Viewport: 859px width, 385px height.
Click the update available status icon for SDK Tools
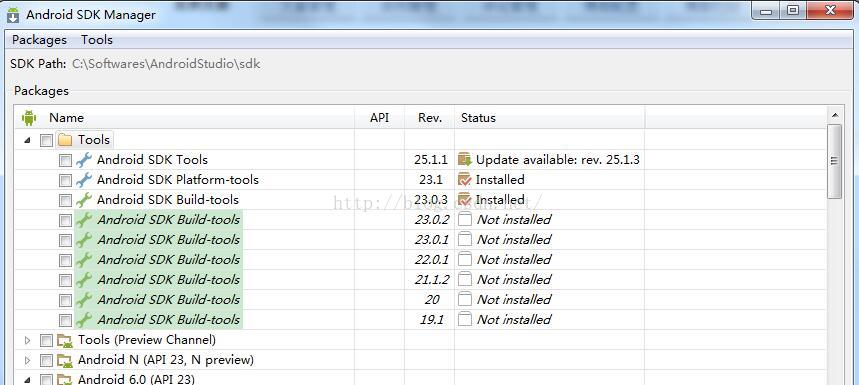coord(465,160)
